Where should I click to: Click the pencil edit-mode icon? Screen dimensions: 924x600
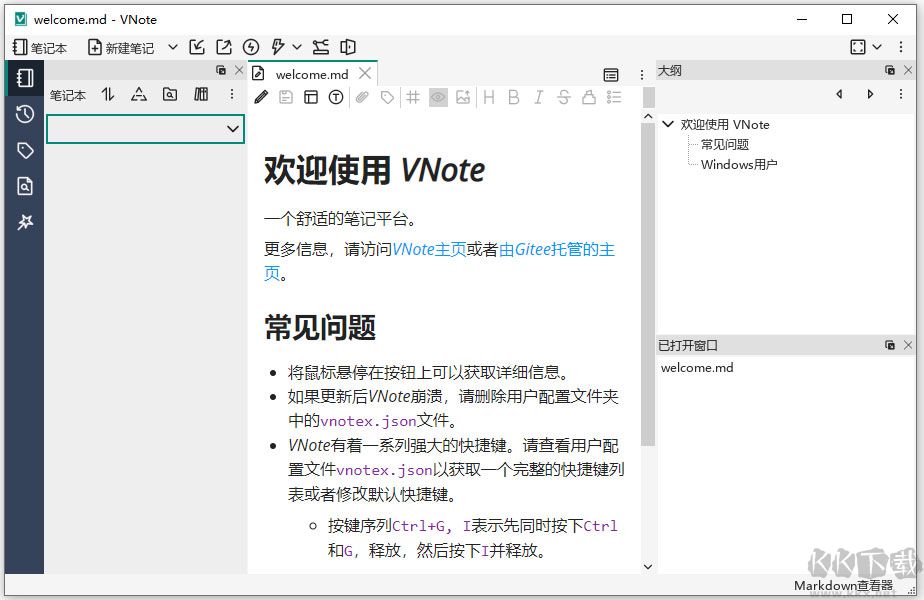click(261, 97)
